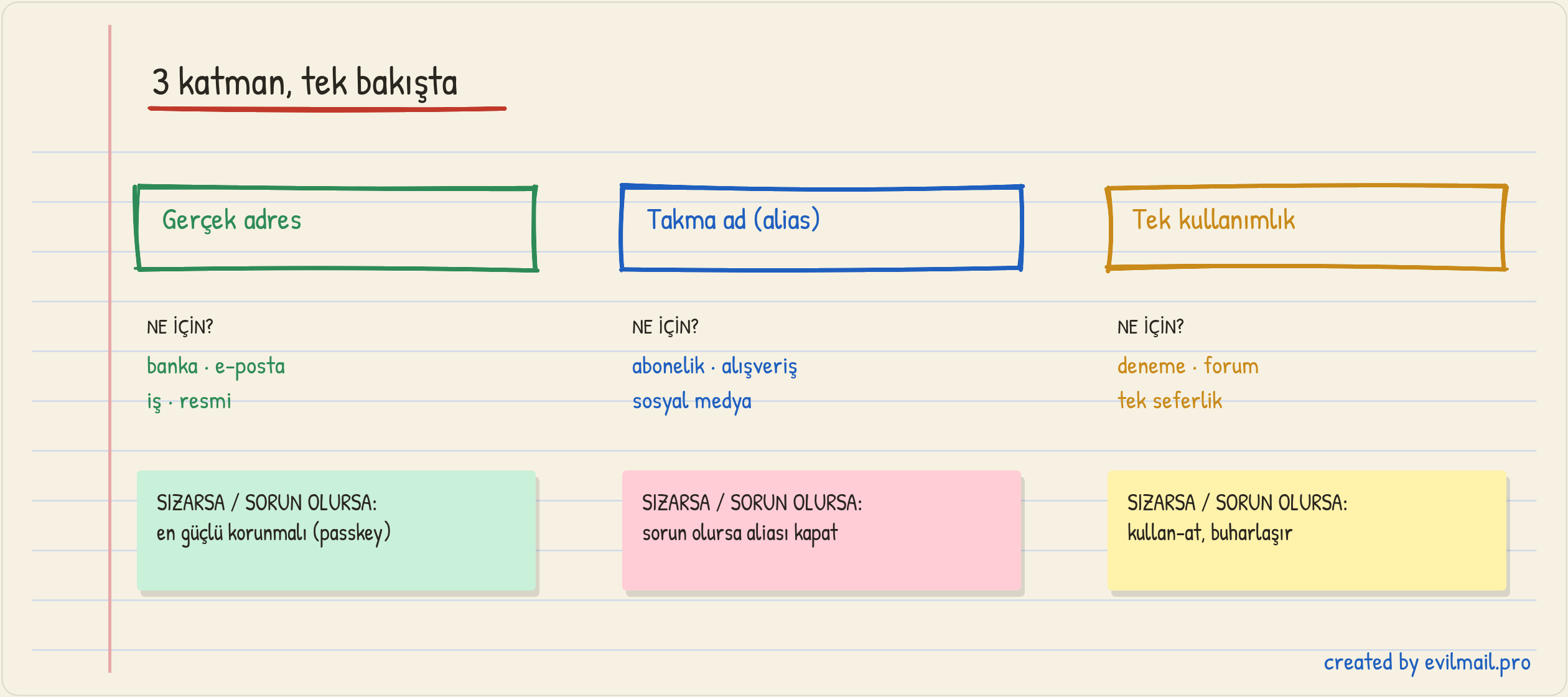This screenshot has width=1568, height=697.
Task: Click the title '3 katman, tek bakışta'
Action: coord(305,82)
